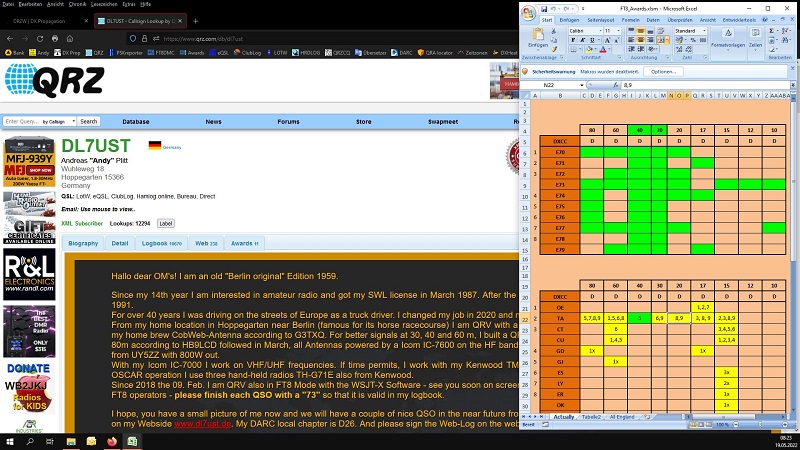Click the Label button next to Lookups

pyautogui.click(x=165, y=223)
